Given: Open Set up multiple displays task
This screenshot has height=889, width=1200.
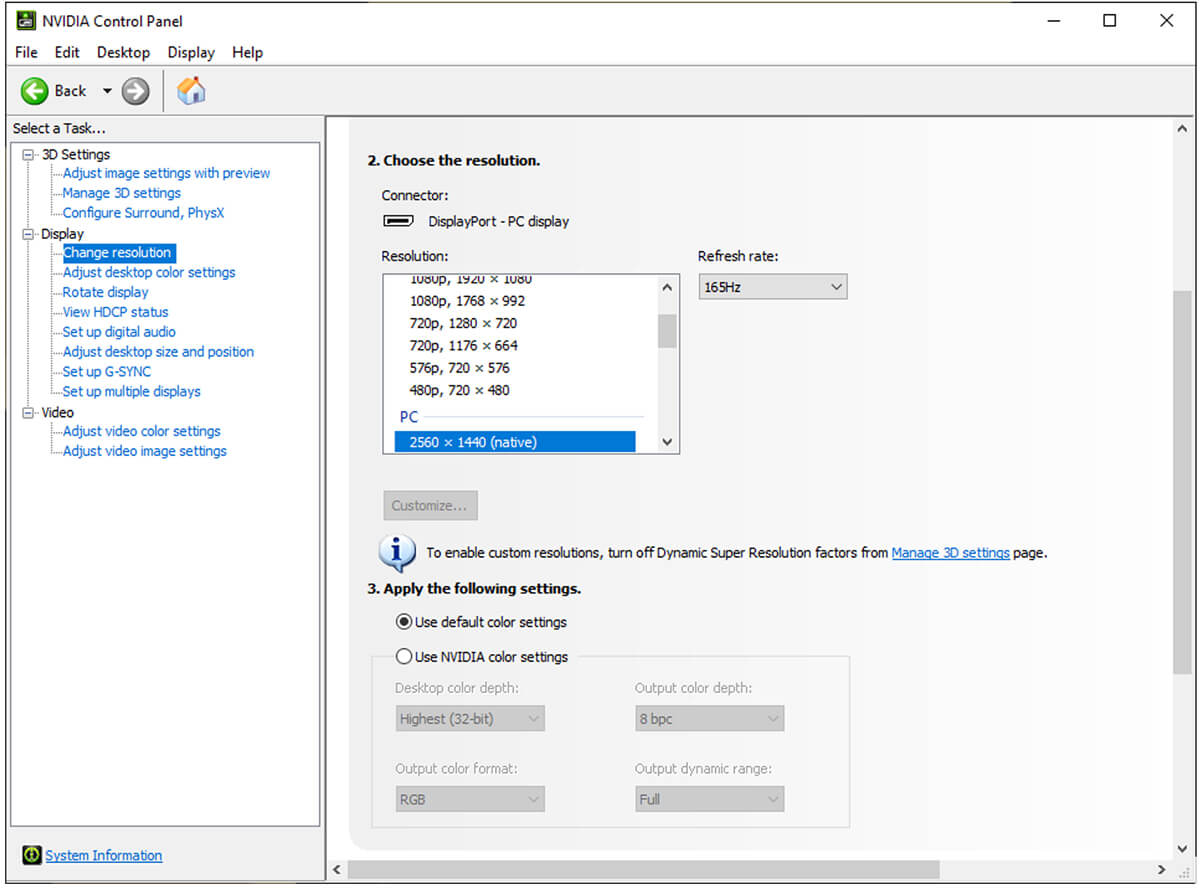Looking at the screenshot, I should pyautogui.click(x=131, y=392).
